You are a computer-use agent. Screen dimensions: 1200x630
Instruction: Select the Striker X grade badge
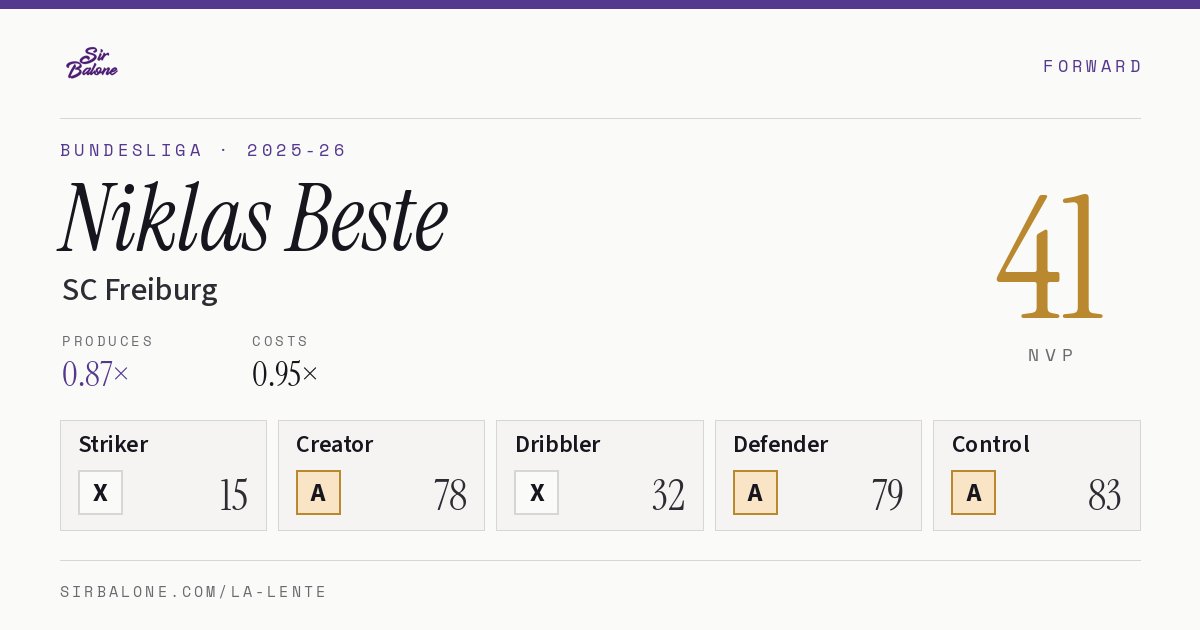(101, 493)
